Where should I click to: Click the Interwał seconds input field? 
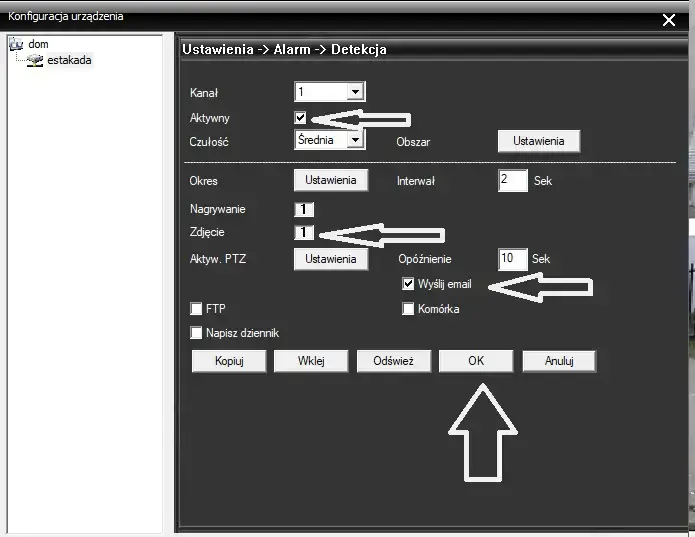click(x=513, y=180)
